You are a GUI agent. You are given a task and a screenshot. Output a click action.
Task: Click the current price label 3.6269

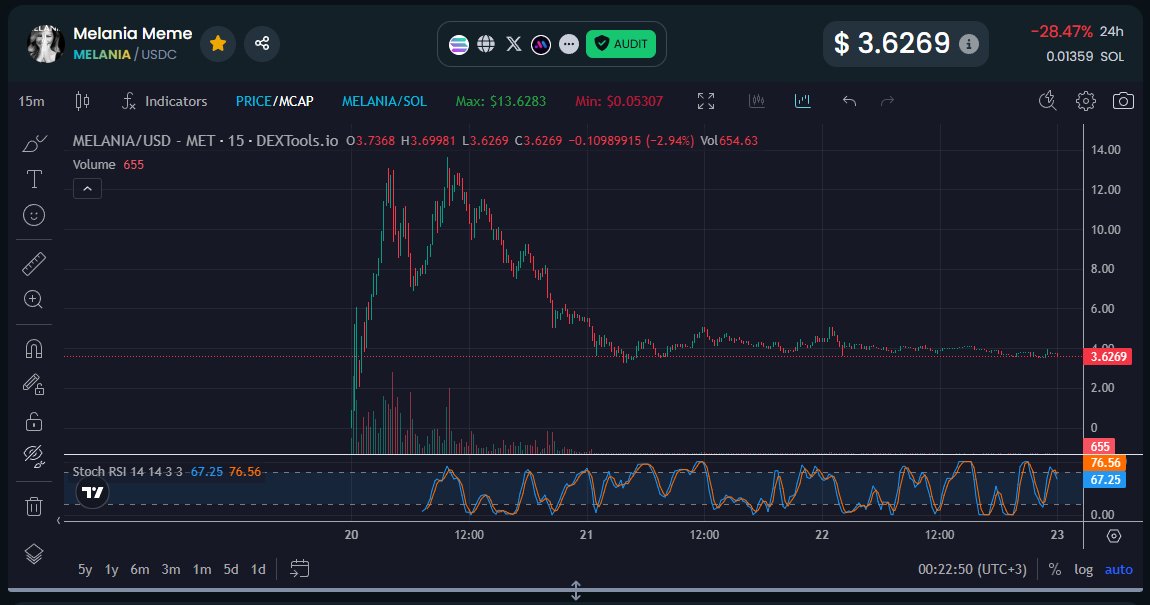pyautogui.click(x=1107, y=356)
